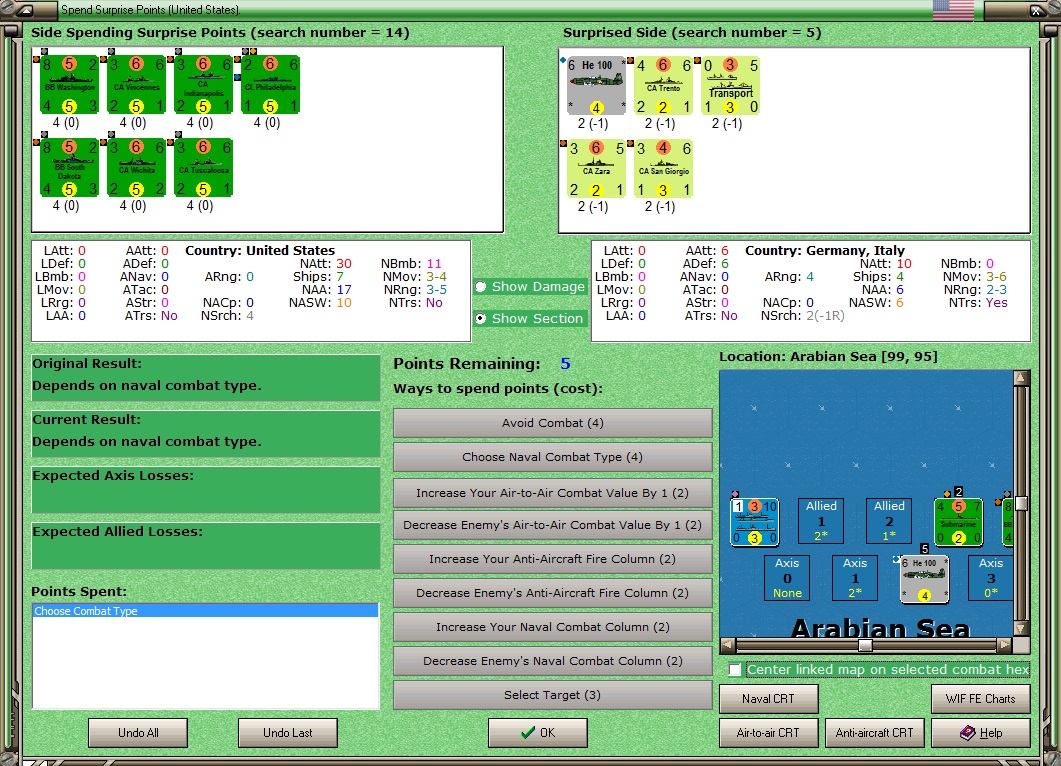Click the He 100 unit on Arabian Sea map

coord(924,579)
